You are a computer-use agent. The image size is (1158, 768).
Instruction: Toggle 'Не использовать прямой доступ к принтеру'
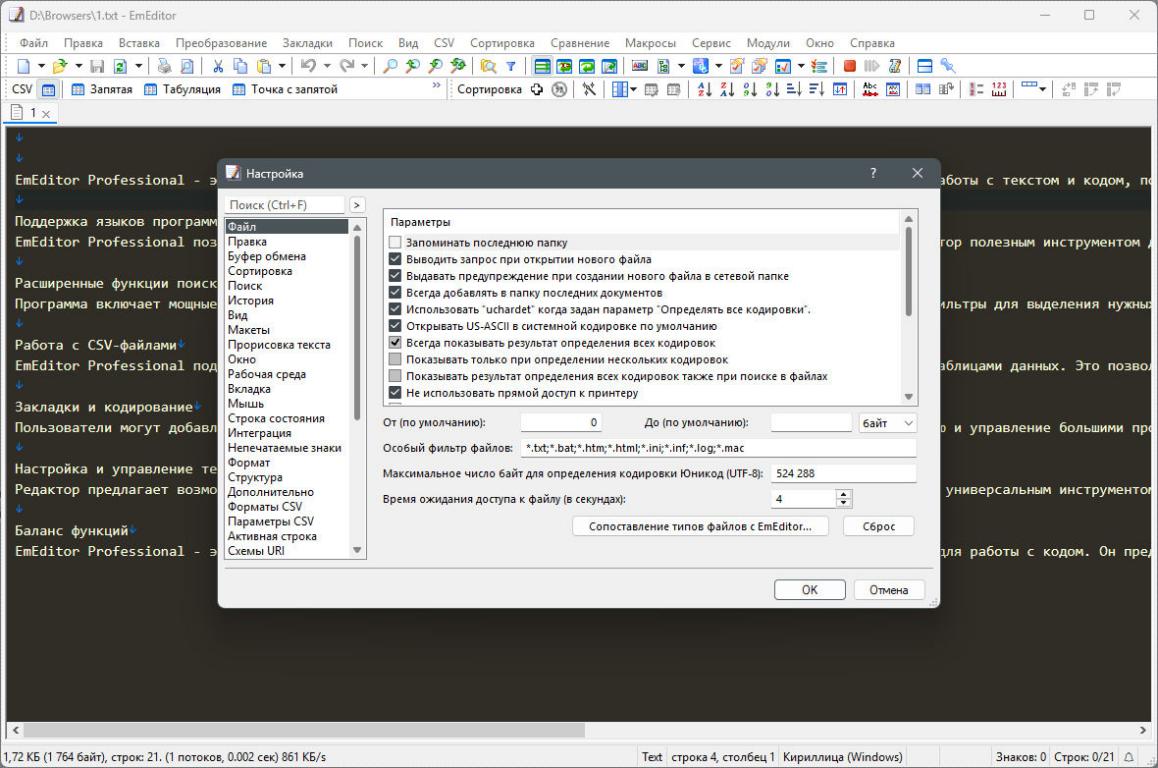tap(395, 393)
